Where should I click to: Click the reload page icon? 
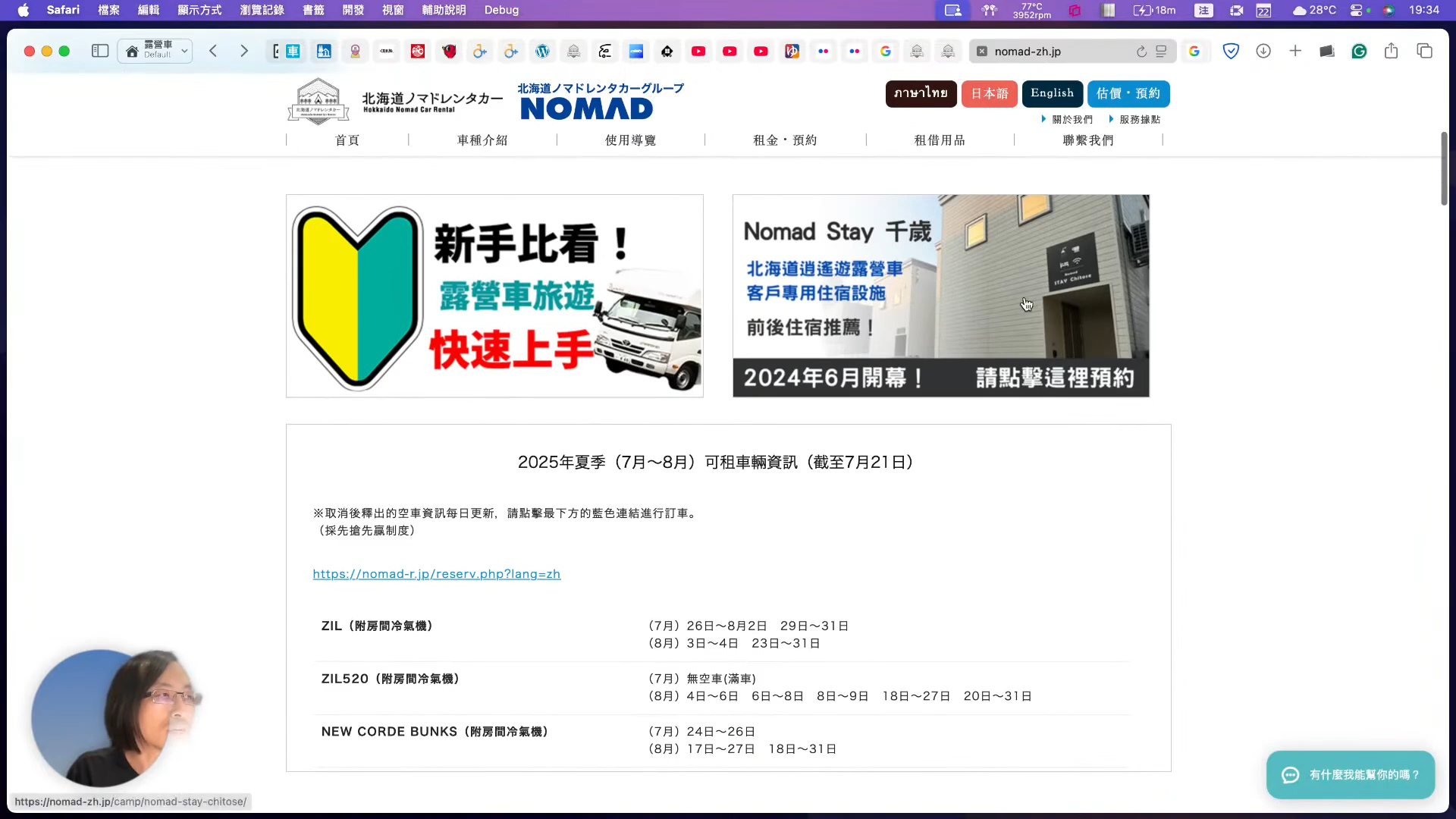point(1141,52)
